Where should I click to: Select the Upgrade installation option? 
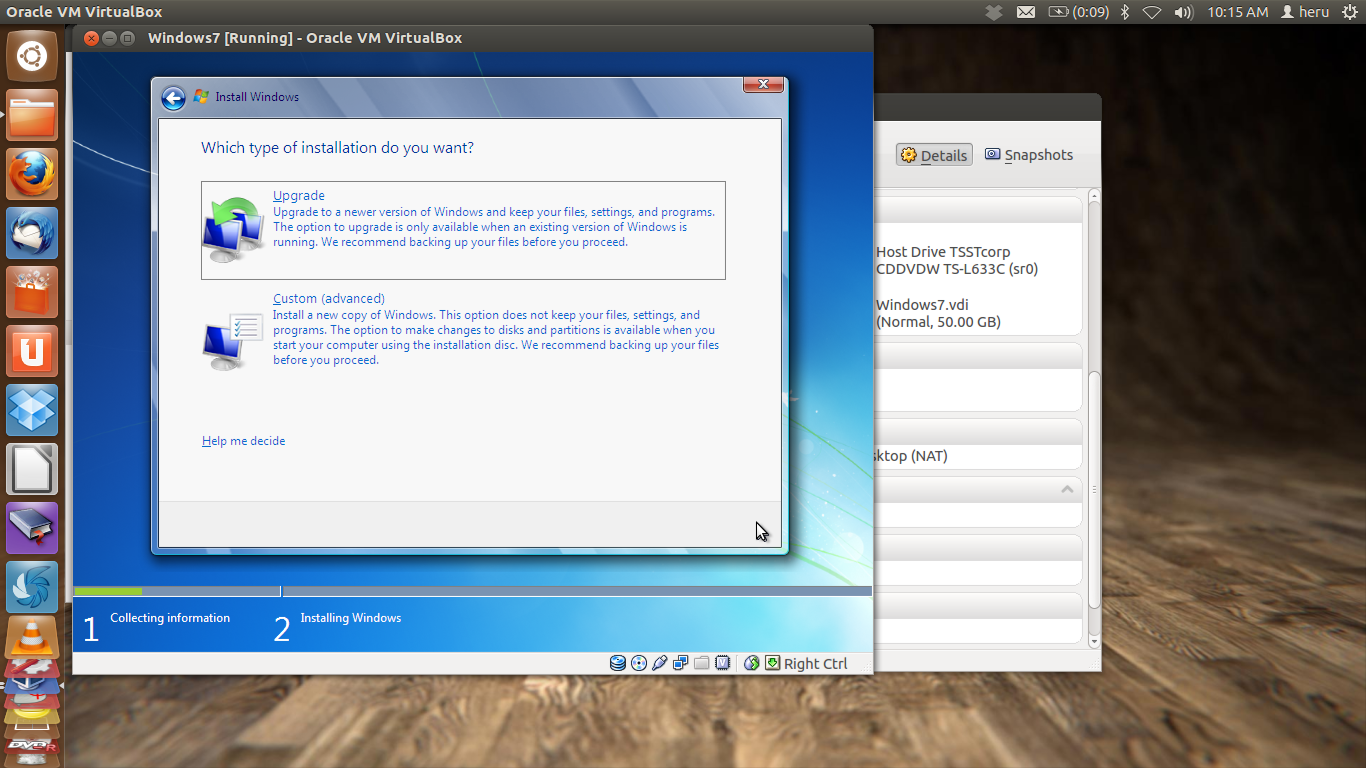(x=463, y=230)
